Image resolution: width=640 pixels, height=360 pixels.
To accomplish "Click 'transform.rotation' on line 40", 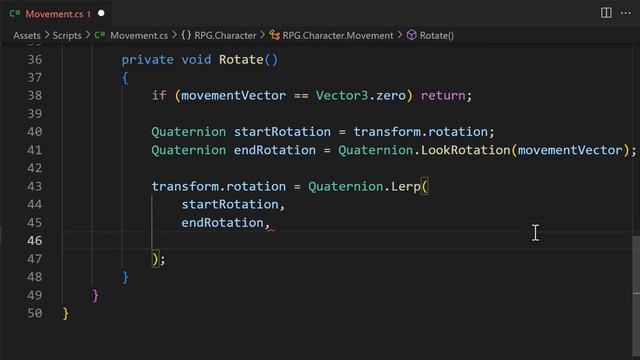I will 420,132.
